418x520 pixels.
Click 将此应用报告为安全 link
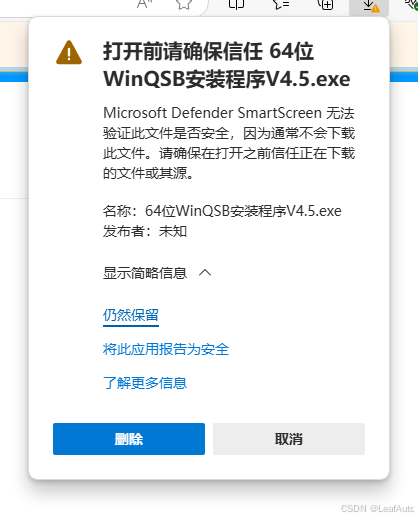click(x=166, y=349)
